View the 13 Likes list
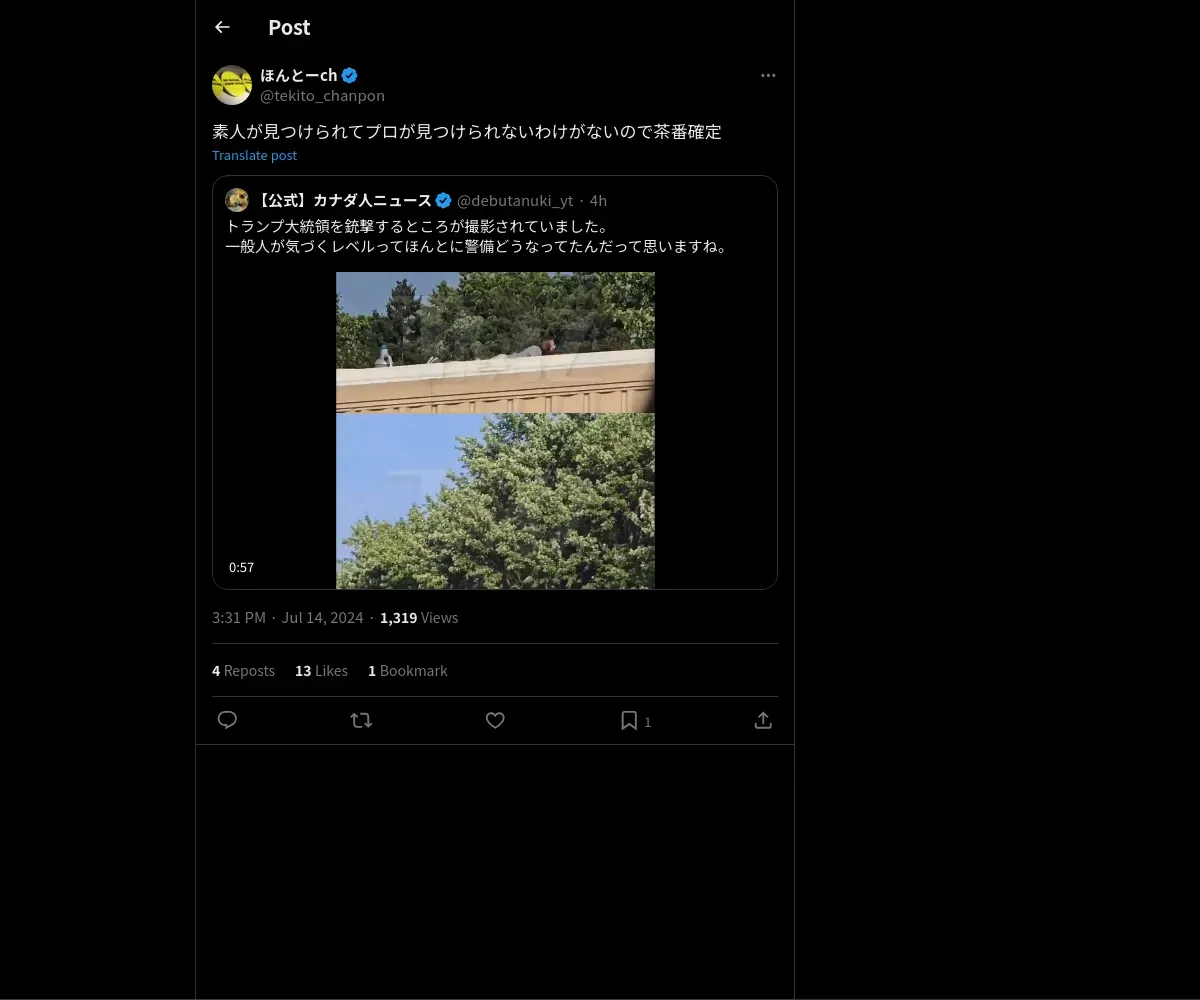This screenshot has width=1200, height=1000. (321, 671)
